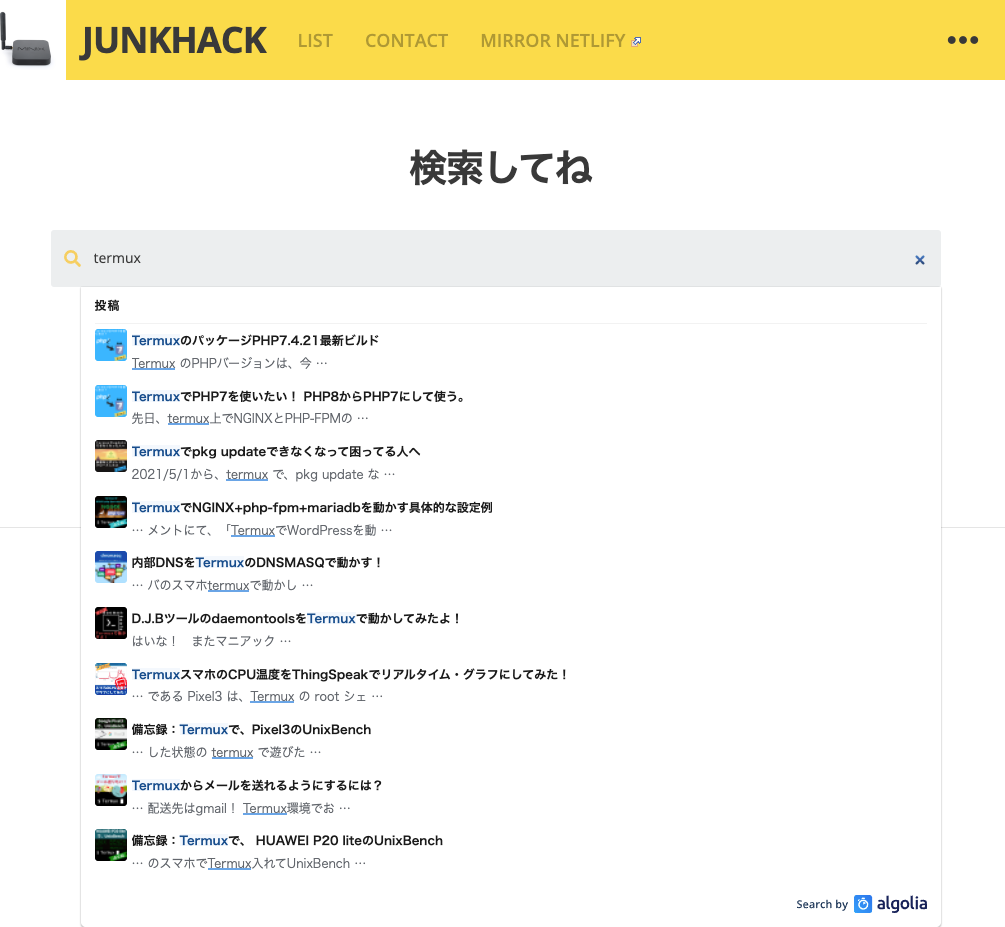1005x927 pixels.
Task: Click thumbnail for NGINX+php-fpm+mariadb result
Action: tap(111, 512)
